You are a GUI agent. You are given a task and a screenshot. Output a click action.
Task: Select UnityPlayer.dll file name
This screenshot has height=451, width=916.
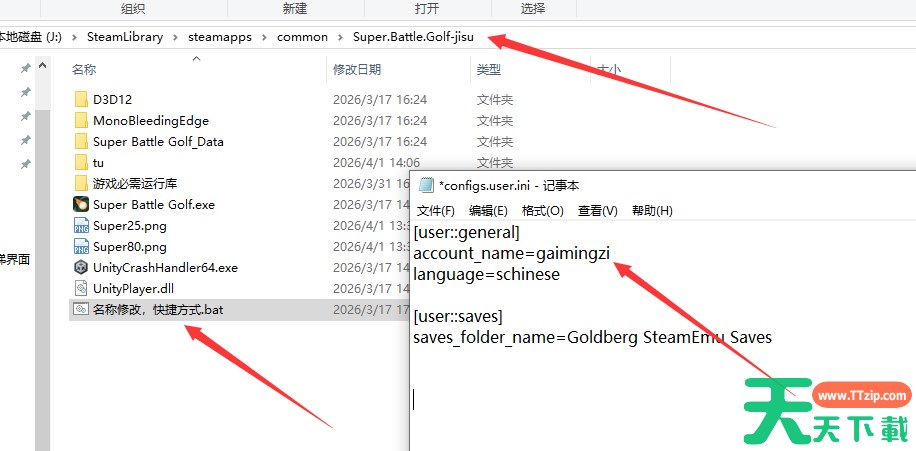133,289
